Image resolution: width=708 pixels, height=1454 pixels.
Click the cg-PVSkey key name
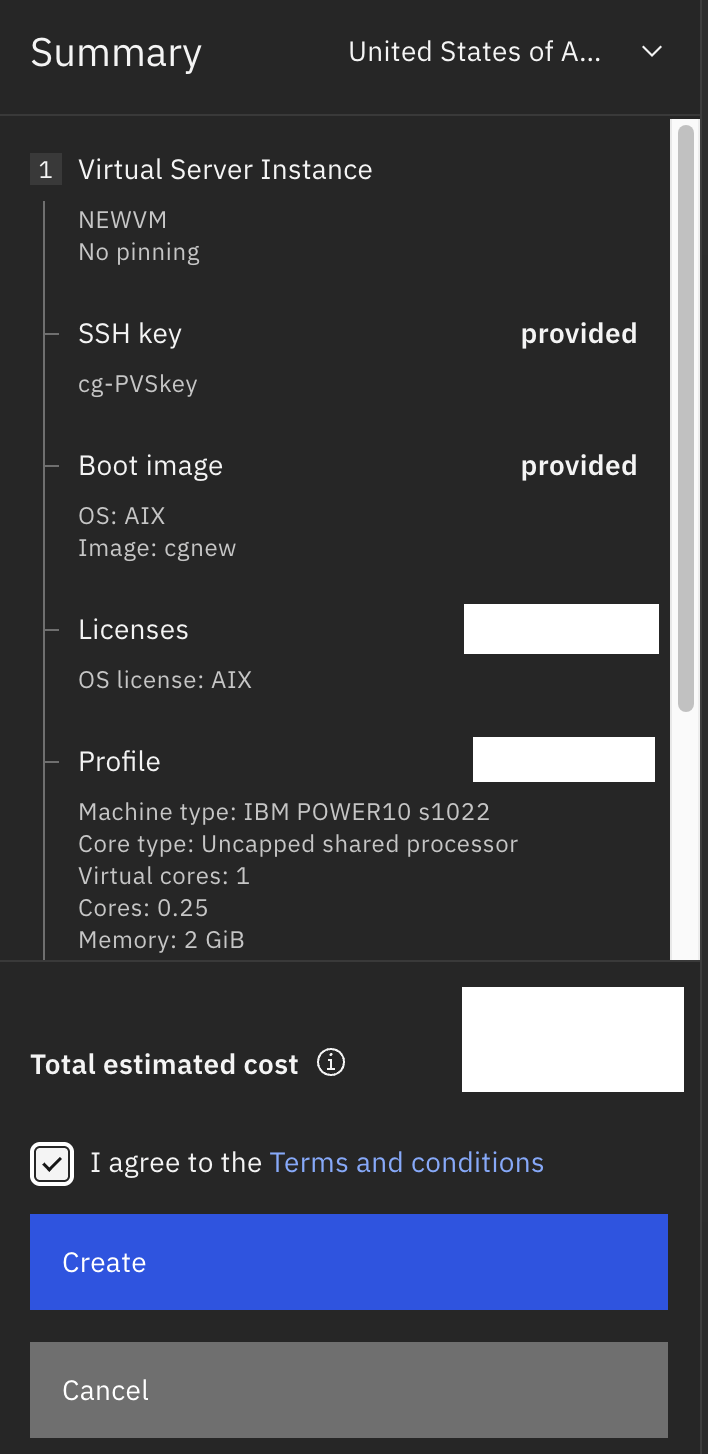(138, 384)
